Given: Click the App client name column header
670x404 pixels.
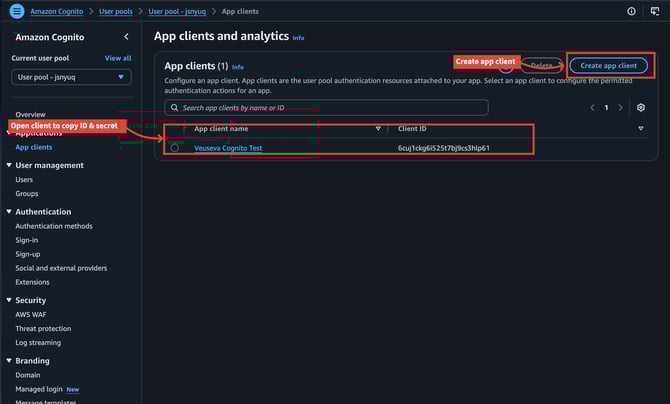Looking at the screenshot, I should 221,129.
